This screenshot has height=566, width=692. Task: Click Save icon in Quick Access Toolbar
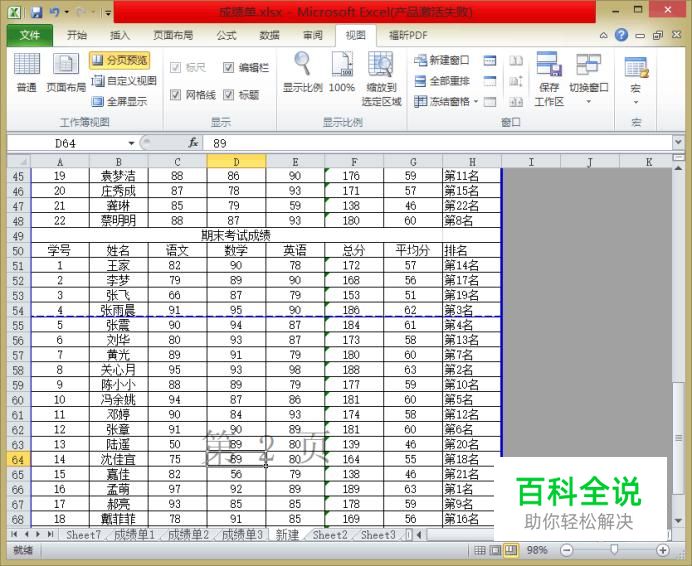[x=36, y=12]
